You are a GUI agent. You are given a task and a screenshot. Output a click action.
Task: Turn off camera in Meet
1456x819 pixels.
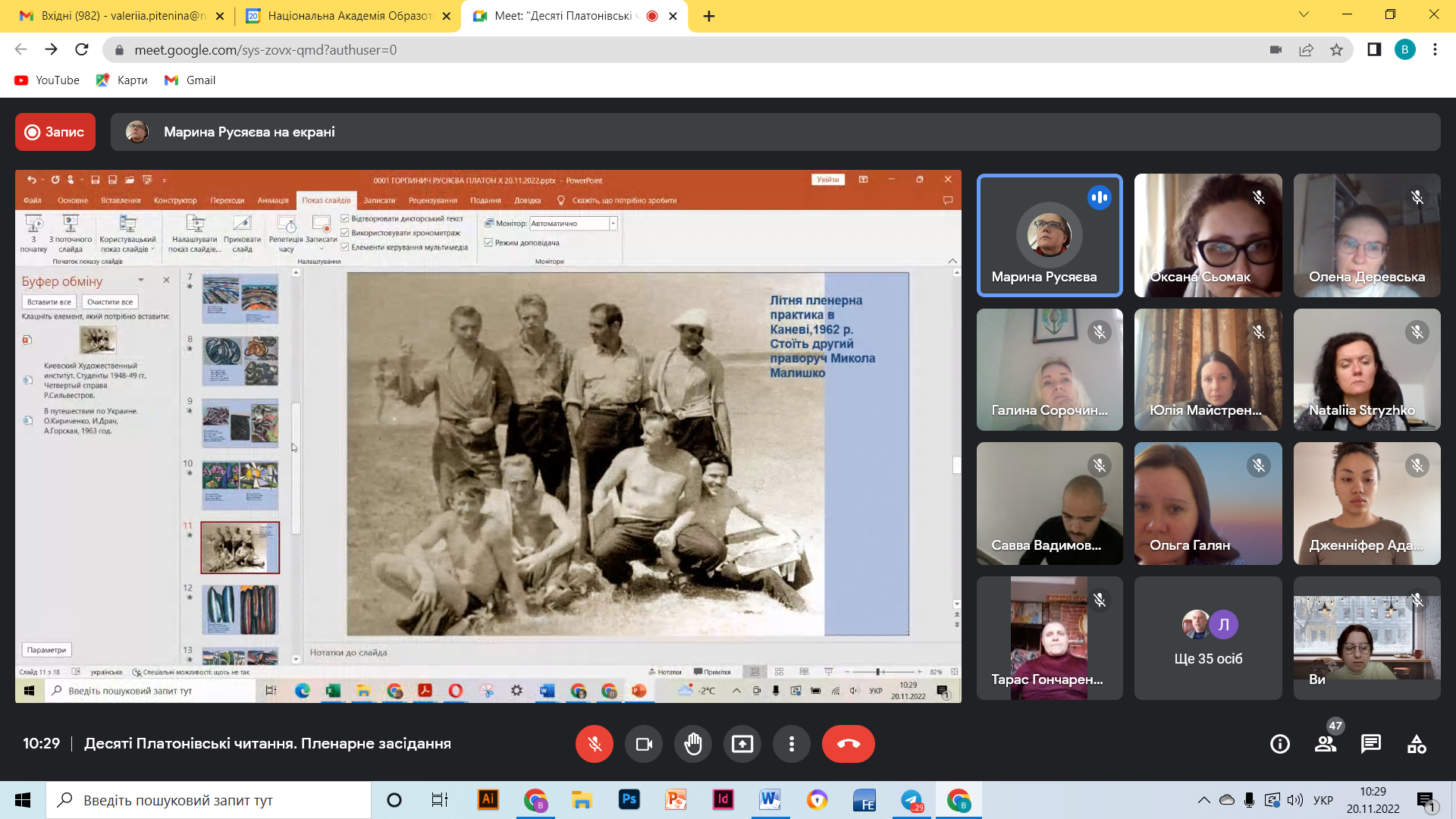(x=644, y=744)
